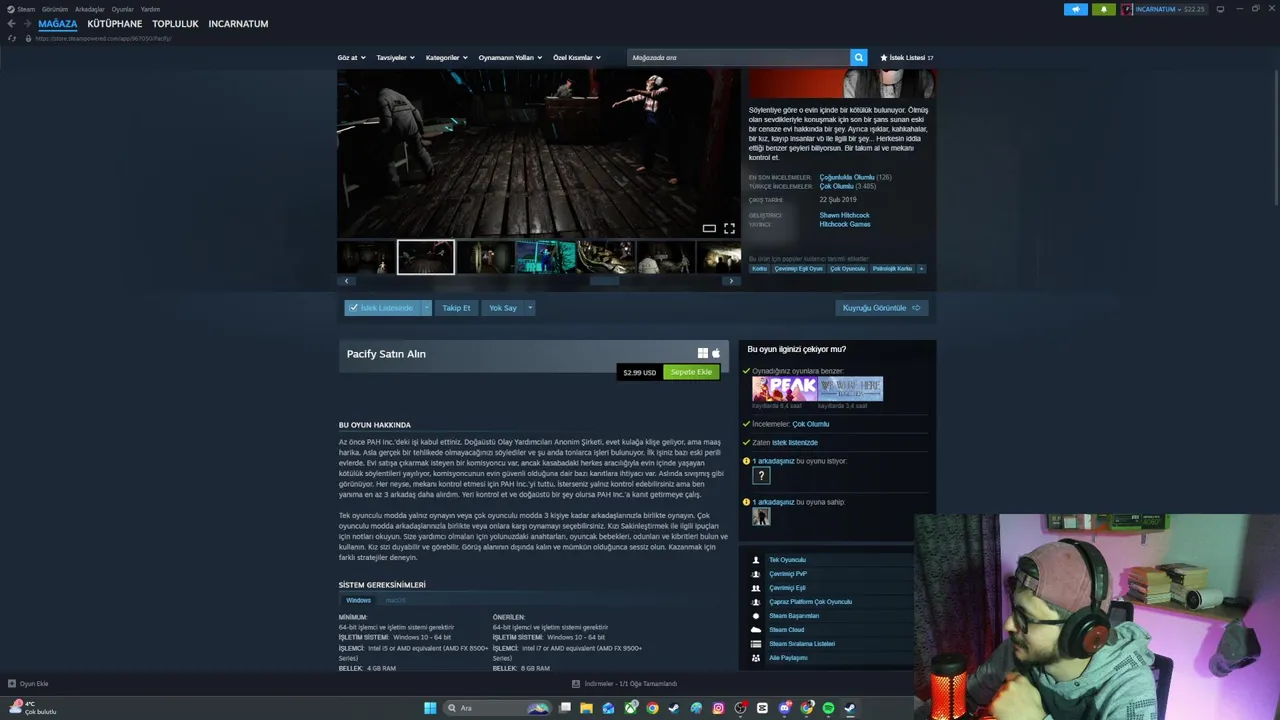This screenshot has width=1280, height=720.
Task: Click the Windows platform icon in the purchase box
Action: (x=703, y=353)
